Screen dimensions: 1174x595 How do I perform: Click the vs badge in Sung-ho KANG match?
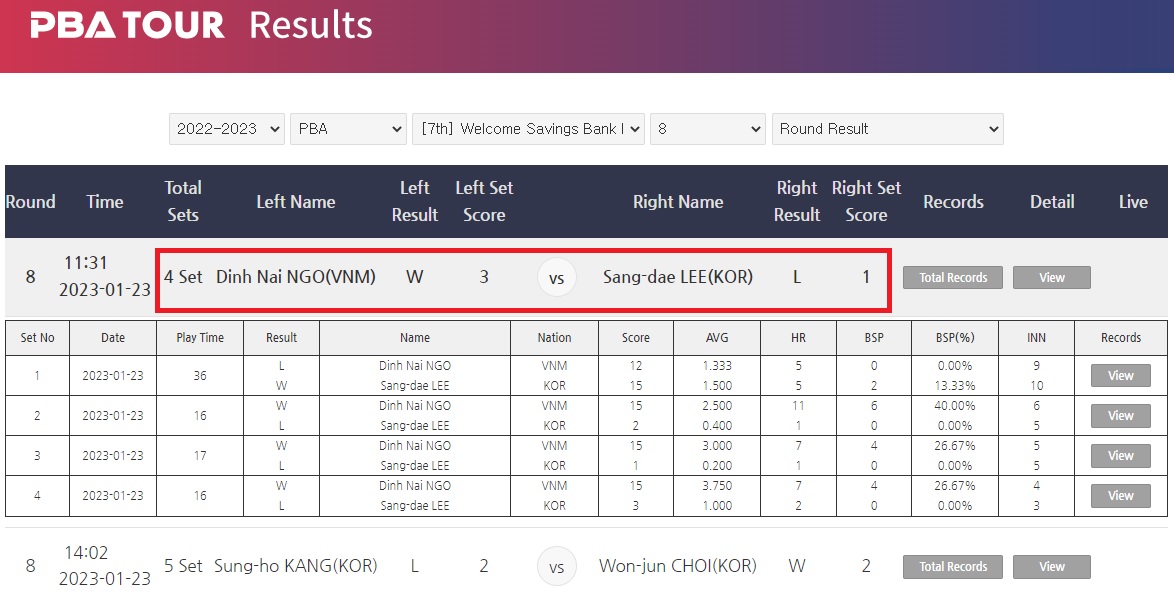(x=556, y=567)
